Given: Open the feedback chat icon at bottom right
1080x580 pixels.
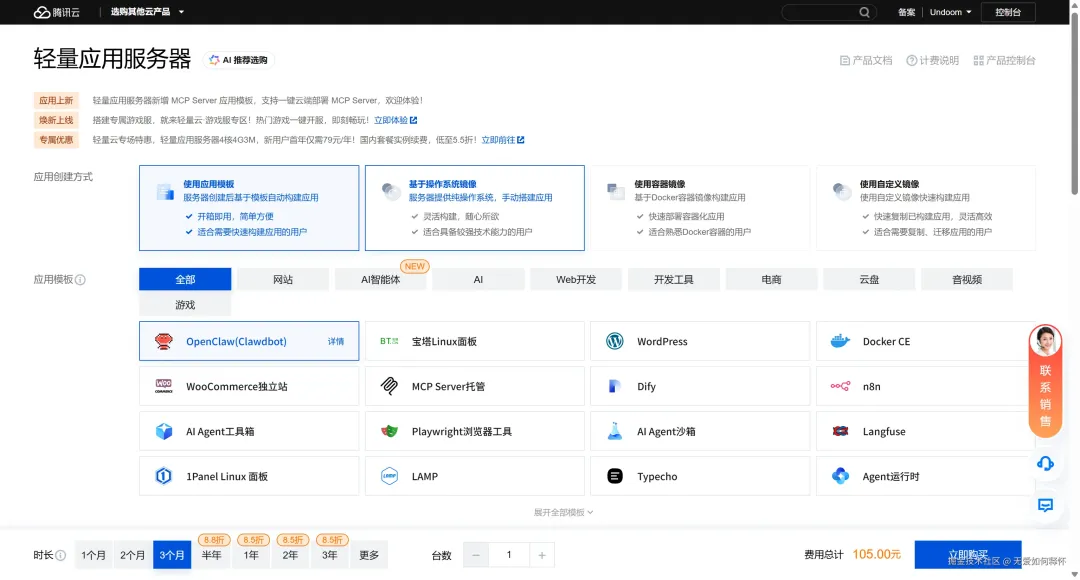Looking at the screenshot, I should (1045, 506).
